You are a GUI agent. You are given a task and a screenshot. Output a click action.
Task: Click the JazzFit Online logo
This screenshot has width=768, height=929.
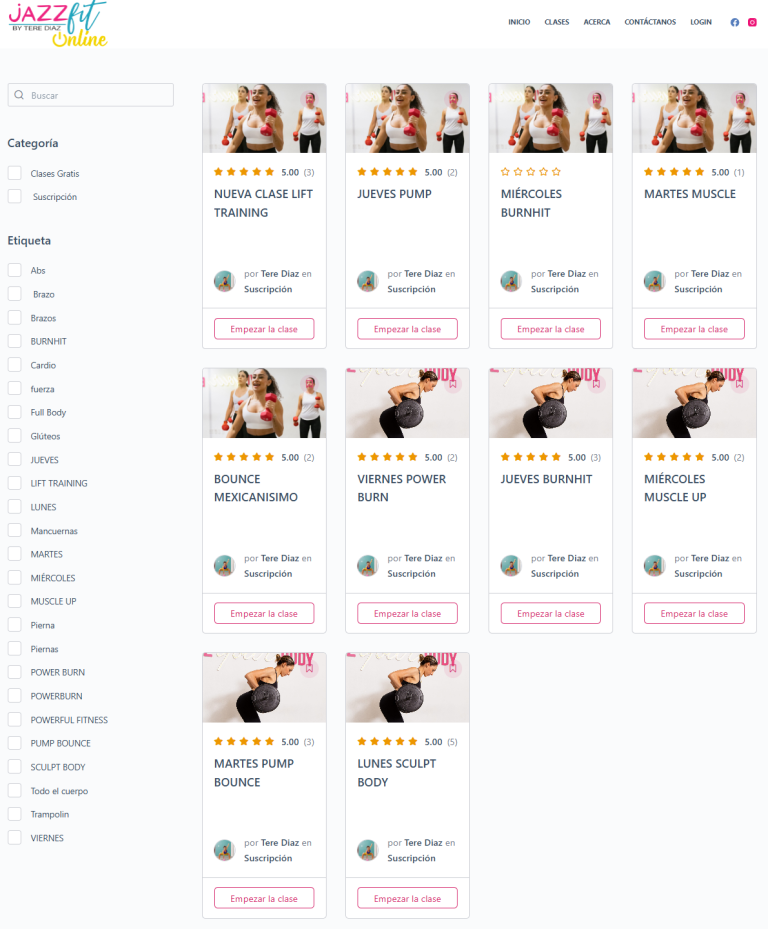click(x=58, y=24)
